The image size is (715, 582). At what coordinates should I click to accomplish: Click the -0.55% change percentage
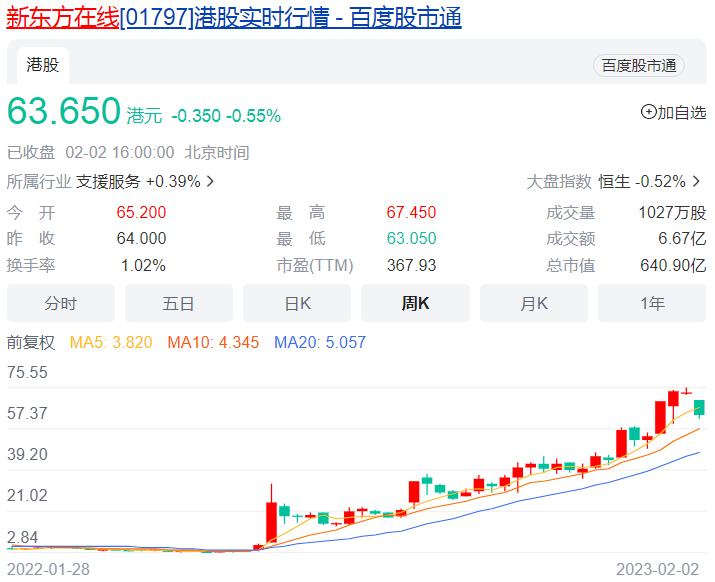pos(254,116)
